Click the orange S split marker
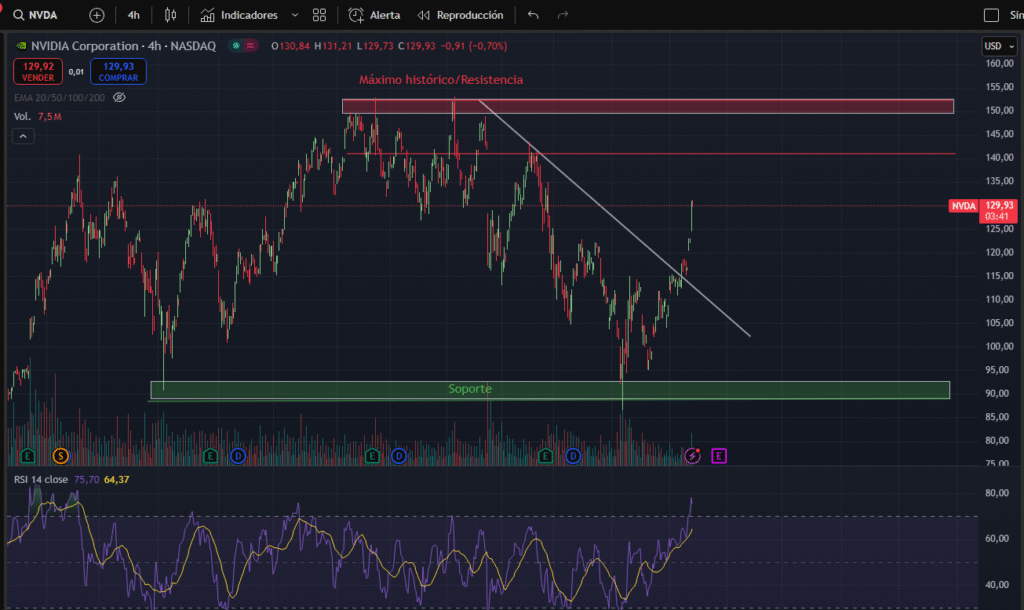1024x610 pixels. (x=60, y=456)
